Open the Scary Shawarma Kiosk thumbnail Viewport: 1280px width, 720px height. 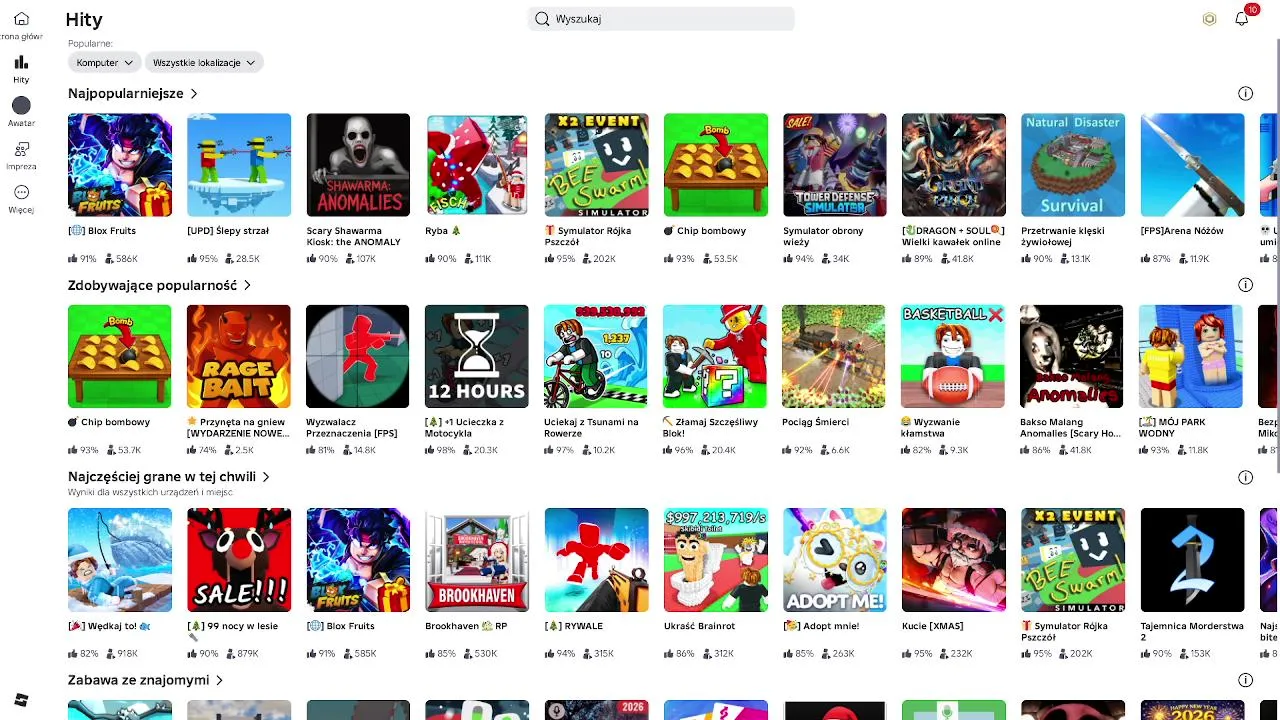pos(358,165)
